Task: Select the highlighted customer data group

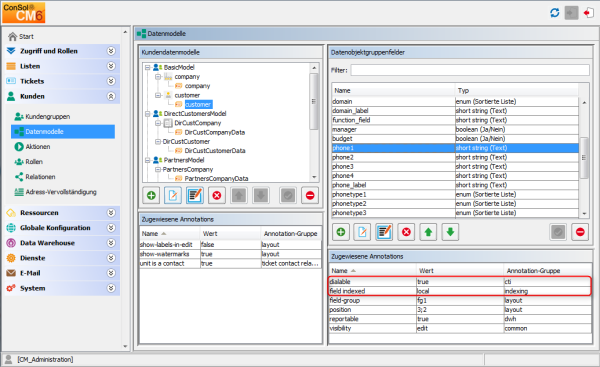Action: (198, 104)
